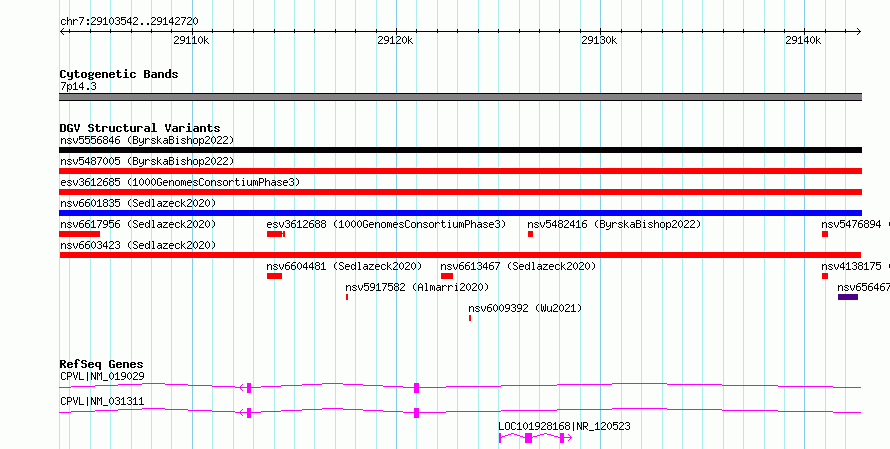Screen dimensions: 890x449
Task: Click the 7p14.3 band label
Action: pyautogui.click(x=78, y=87)
